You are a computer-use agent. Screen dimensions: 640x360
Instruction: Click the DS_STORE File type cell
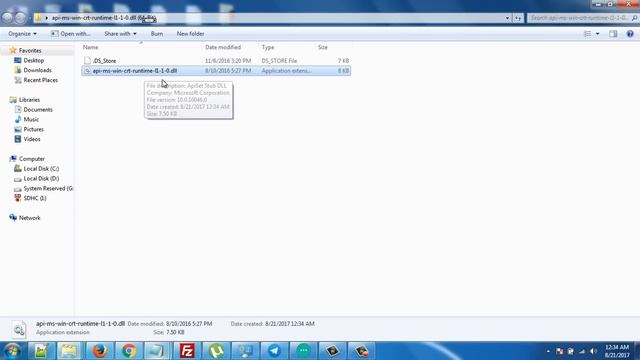click(280, 61)
